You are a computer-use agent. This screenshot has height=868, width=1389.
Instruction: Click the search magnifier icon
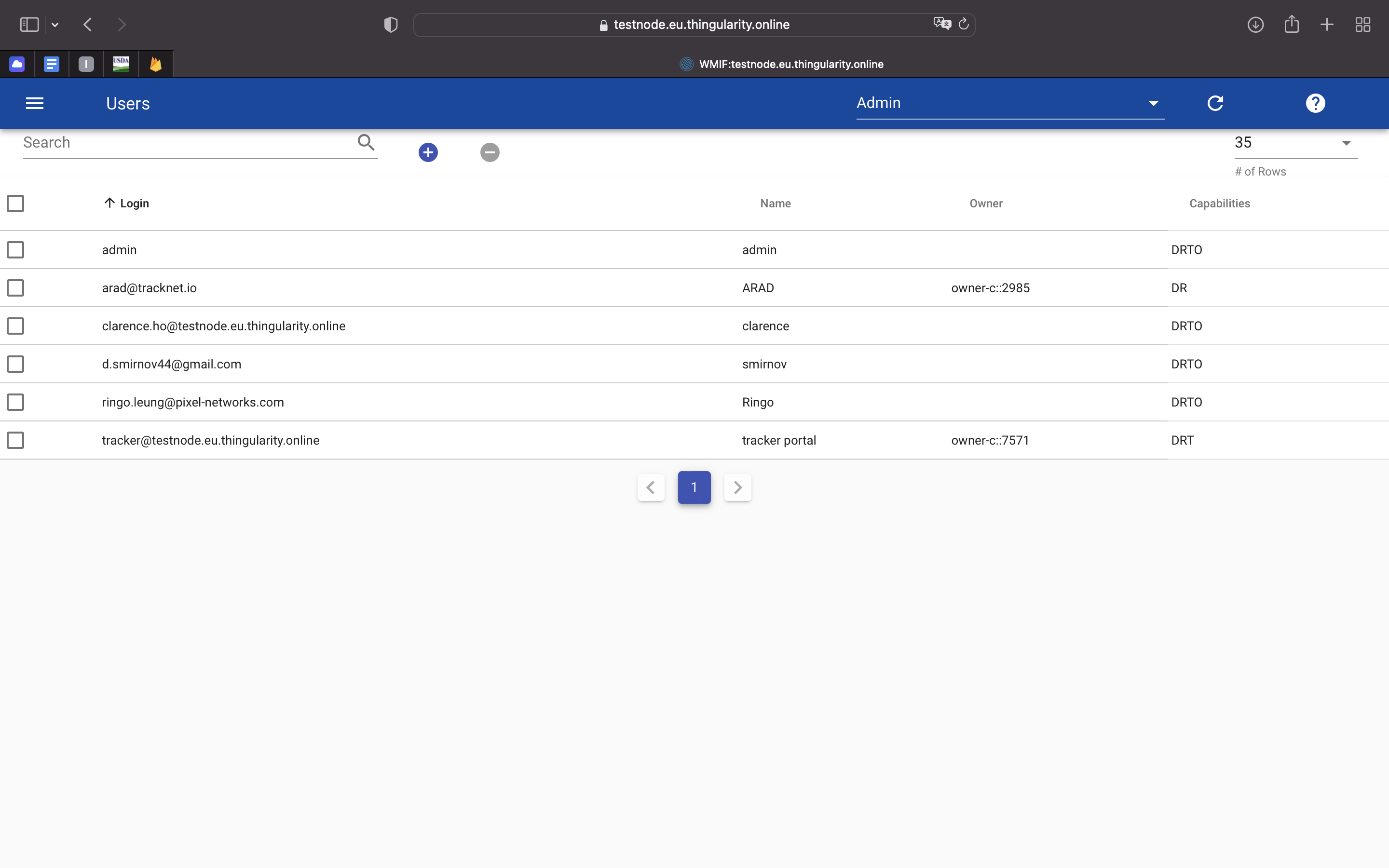click(x=366, y=142)
